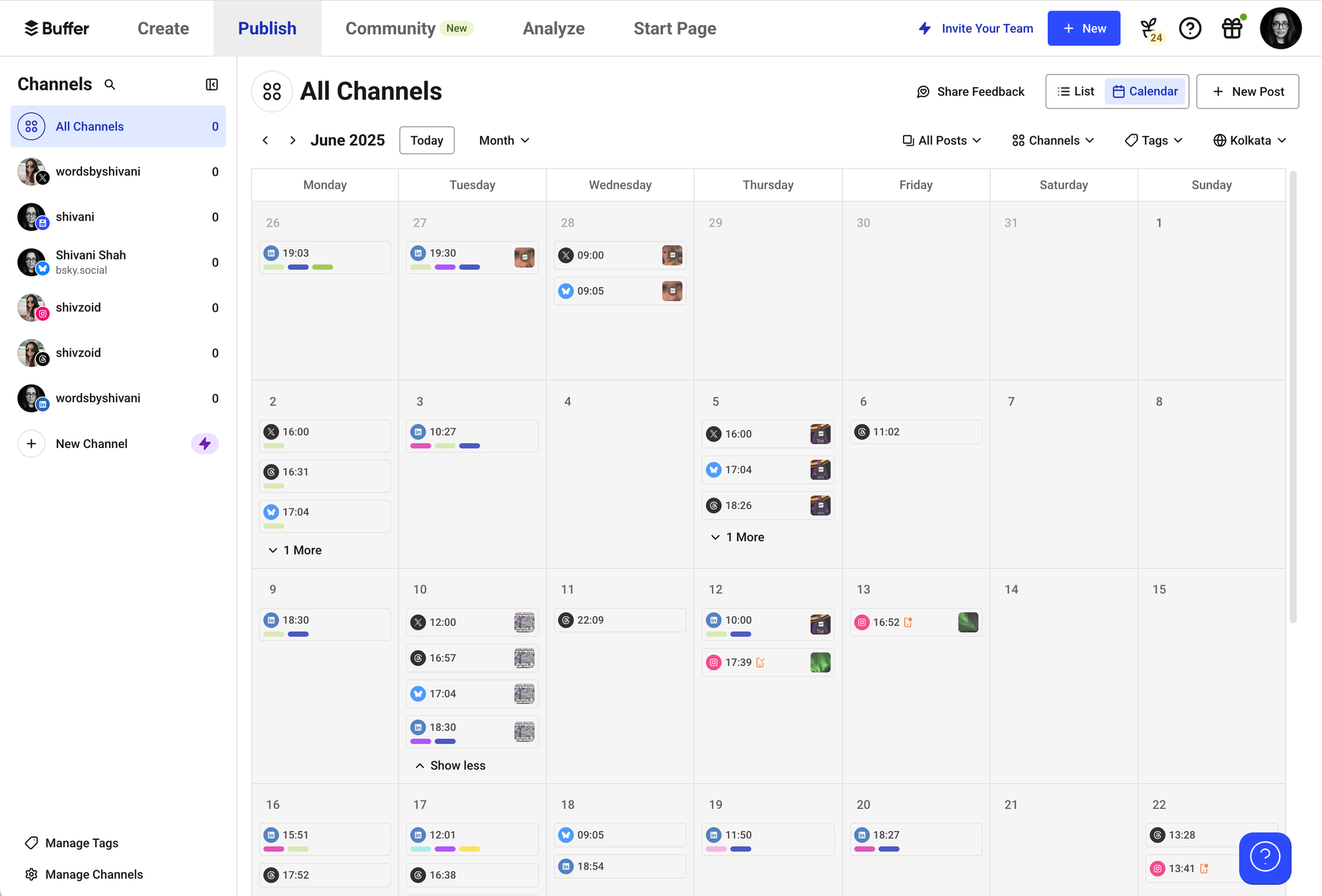Click the Today button
This screenshot has height=896, width=1322.
pos(426,140)
